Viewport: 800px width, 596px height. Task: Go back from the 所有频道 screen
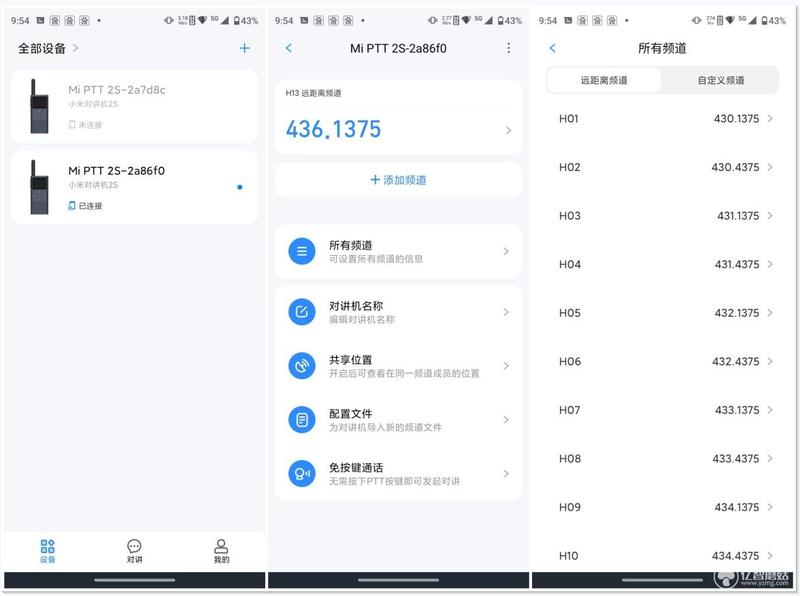point(553,48)
